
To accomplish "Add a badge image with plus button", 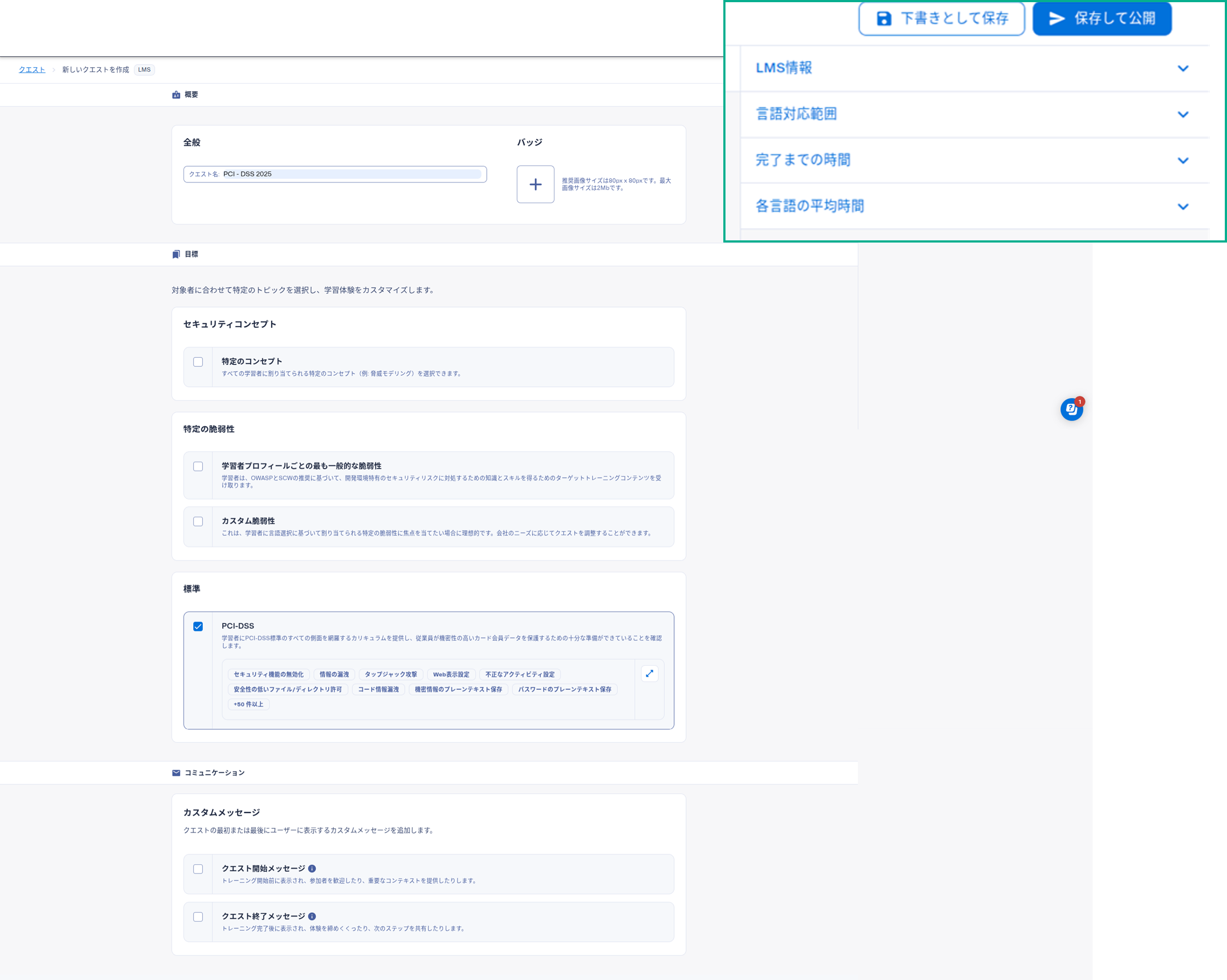I will [535, 185].
